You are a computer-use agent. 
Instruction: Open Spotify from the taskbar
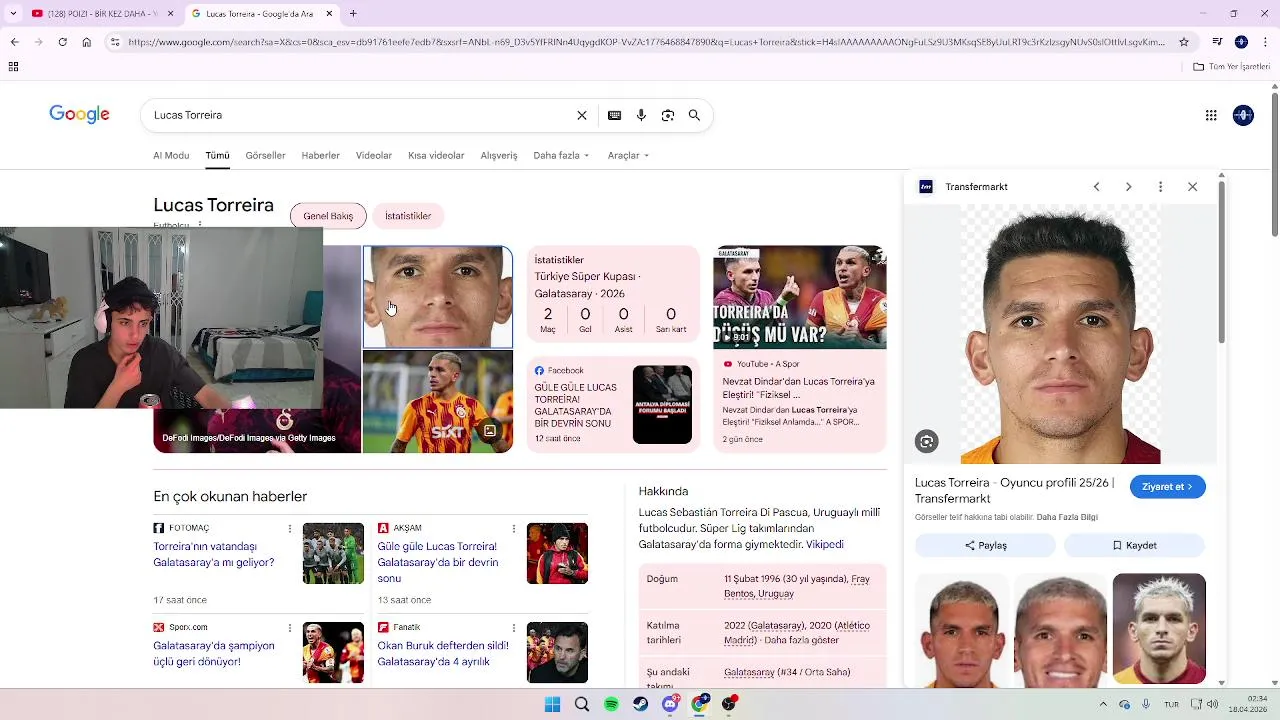point(611,704)
